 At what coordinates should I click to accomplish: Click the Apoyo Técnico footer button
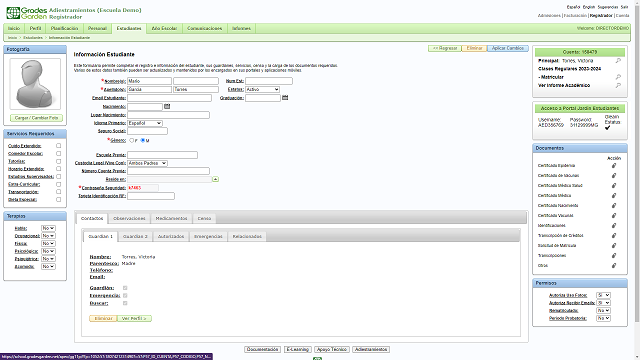point(332,349)
